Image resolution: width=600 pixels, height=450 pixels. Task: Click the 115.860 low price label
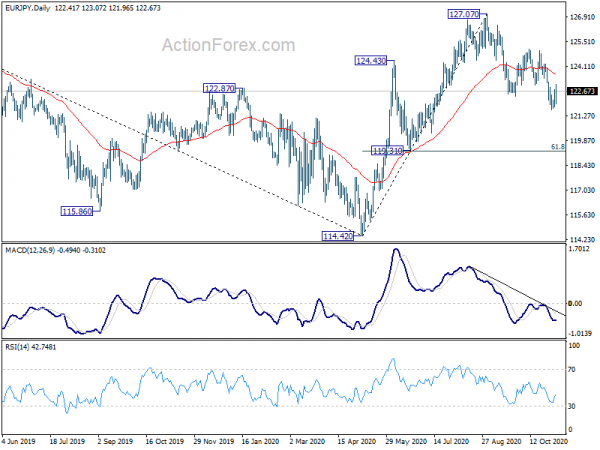77,211
